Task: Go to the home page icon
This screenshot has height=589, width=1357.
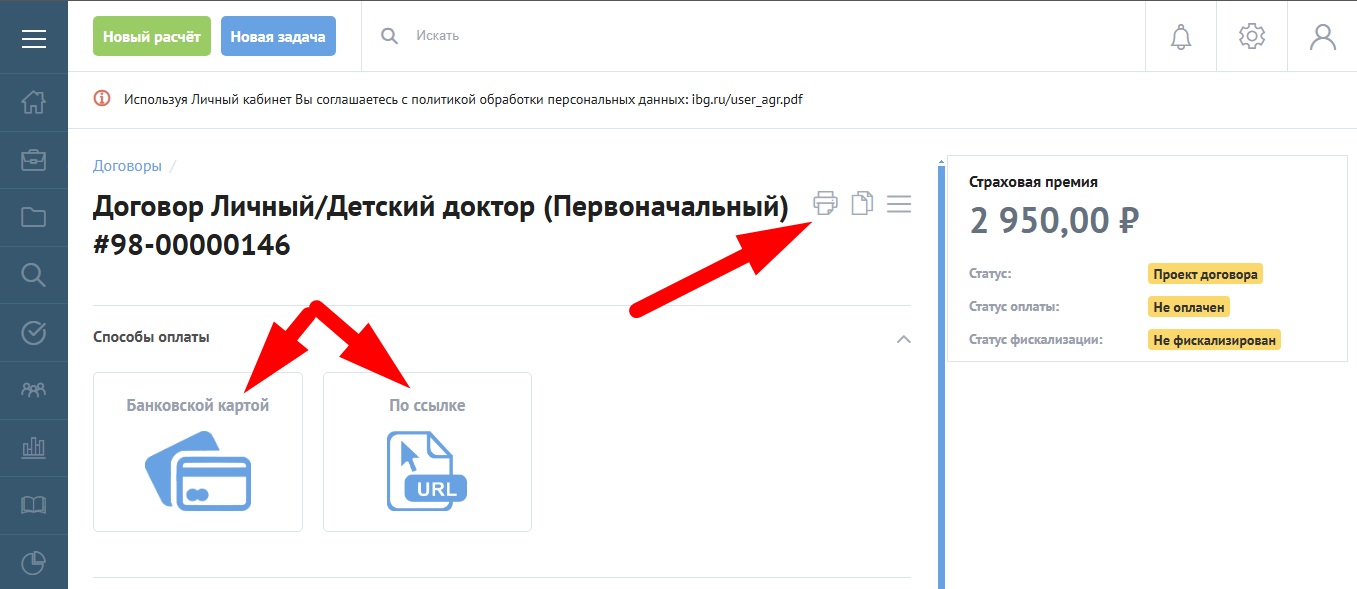Action: click(34, 102)
